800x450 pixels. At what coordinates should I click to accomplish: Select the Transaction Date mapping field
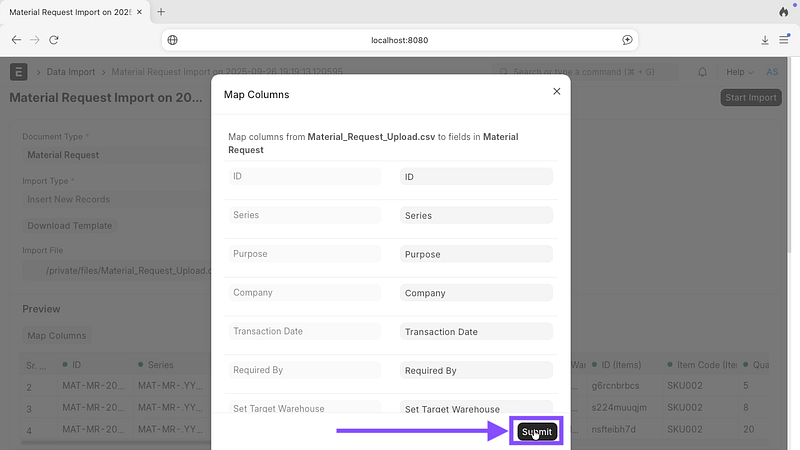coord(476,331)
